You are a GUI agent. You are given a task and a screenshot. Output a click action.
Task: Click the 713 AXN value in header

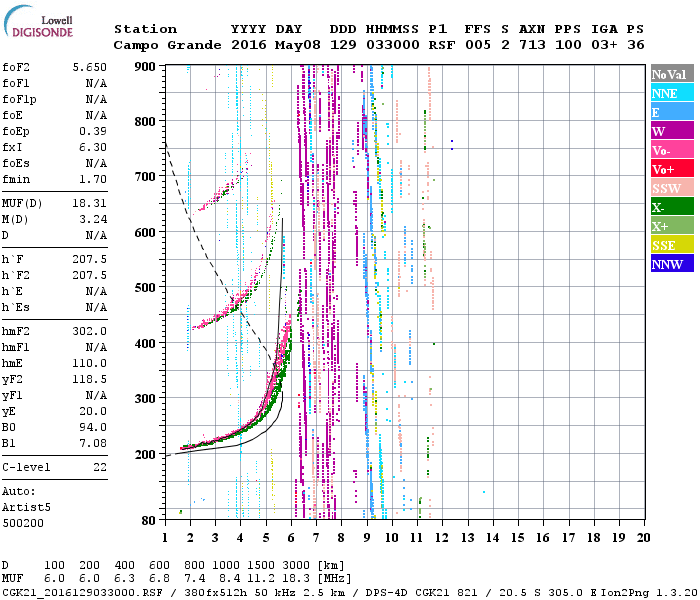[x=532, y=45]
